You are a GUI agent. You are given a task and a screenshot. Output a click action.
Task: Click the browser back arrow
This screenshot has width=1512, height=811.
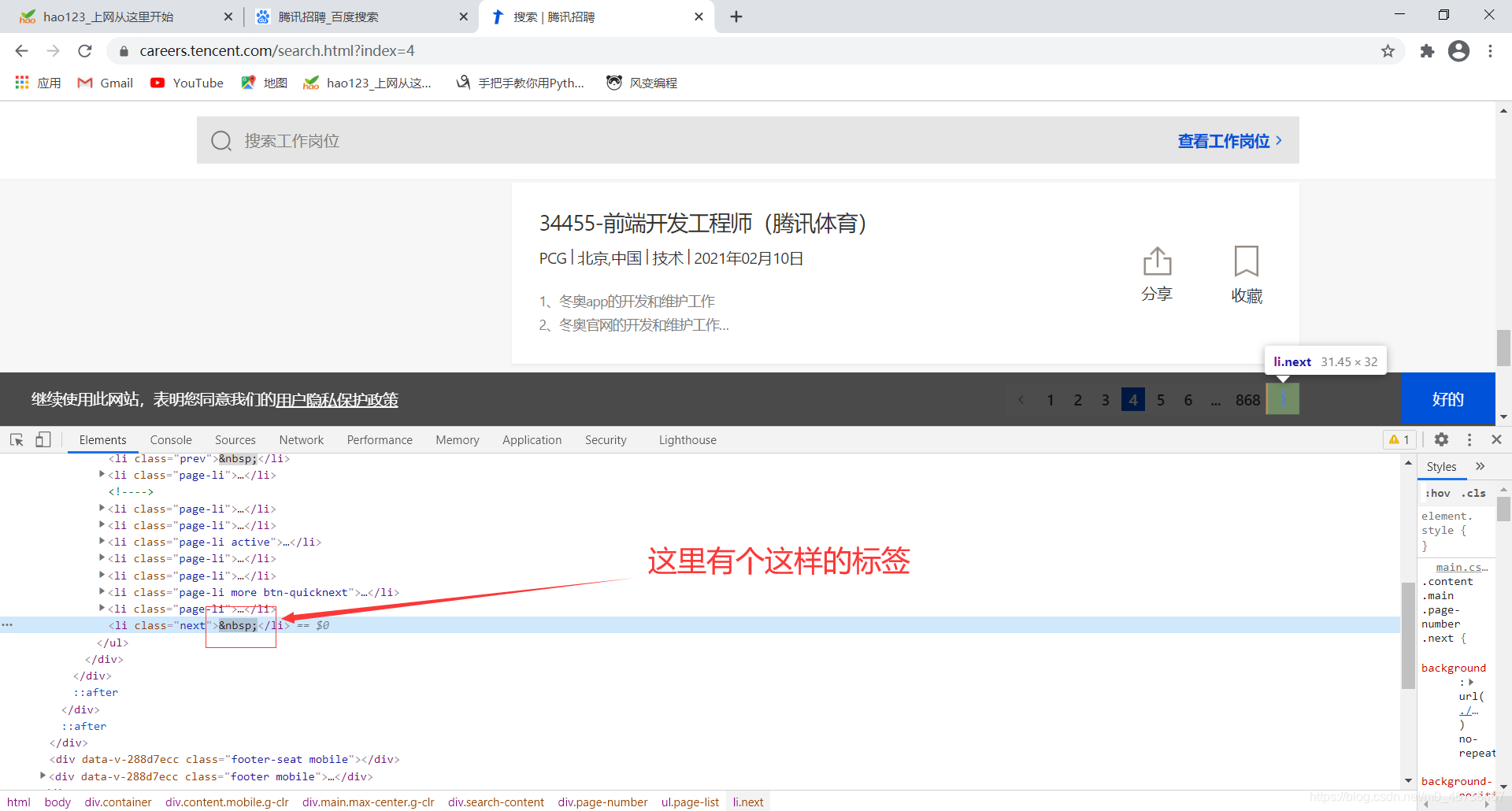pos(21,51)
